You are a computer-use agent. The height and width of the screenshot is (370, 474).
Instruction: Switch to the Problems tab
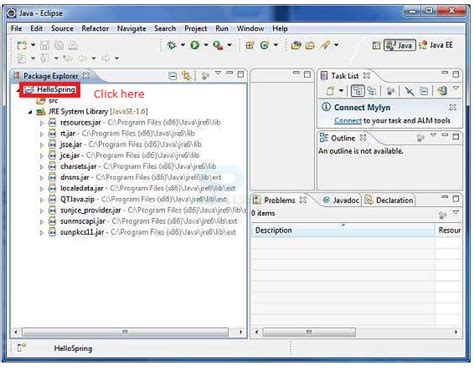tap(279, 200)
